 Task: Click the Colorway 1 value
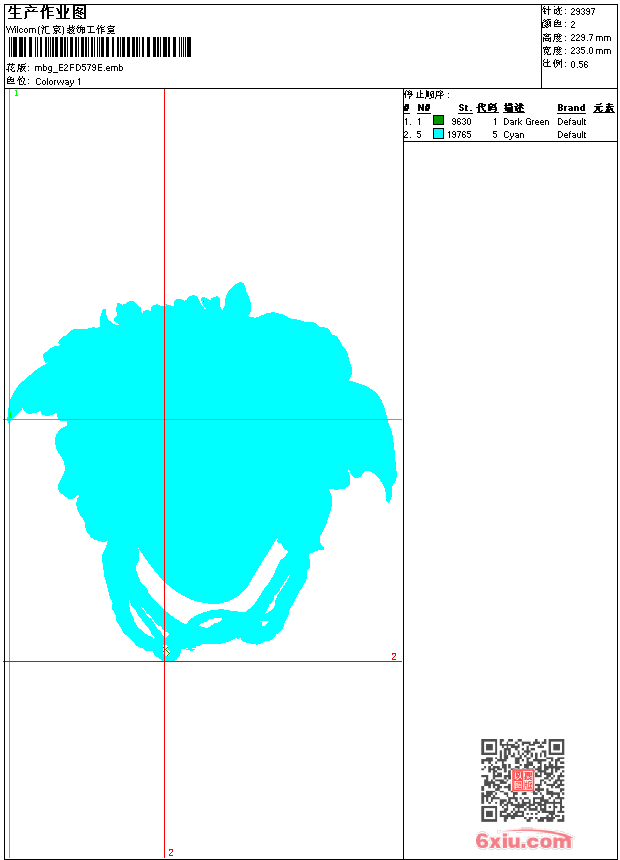pyautogui.click(x=58, y=82)
